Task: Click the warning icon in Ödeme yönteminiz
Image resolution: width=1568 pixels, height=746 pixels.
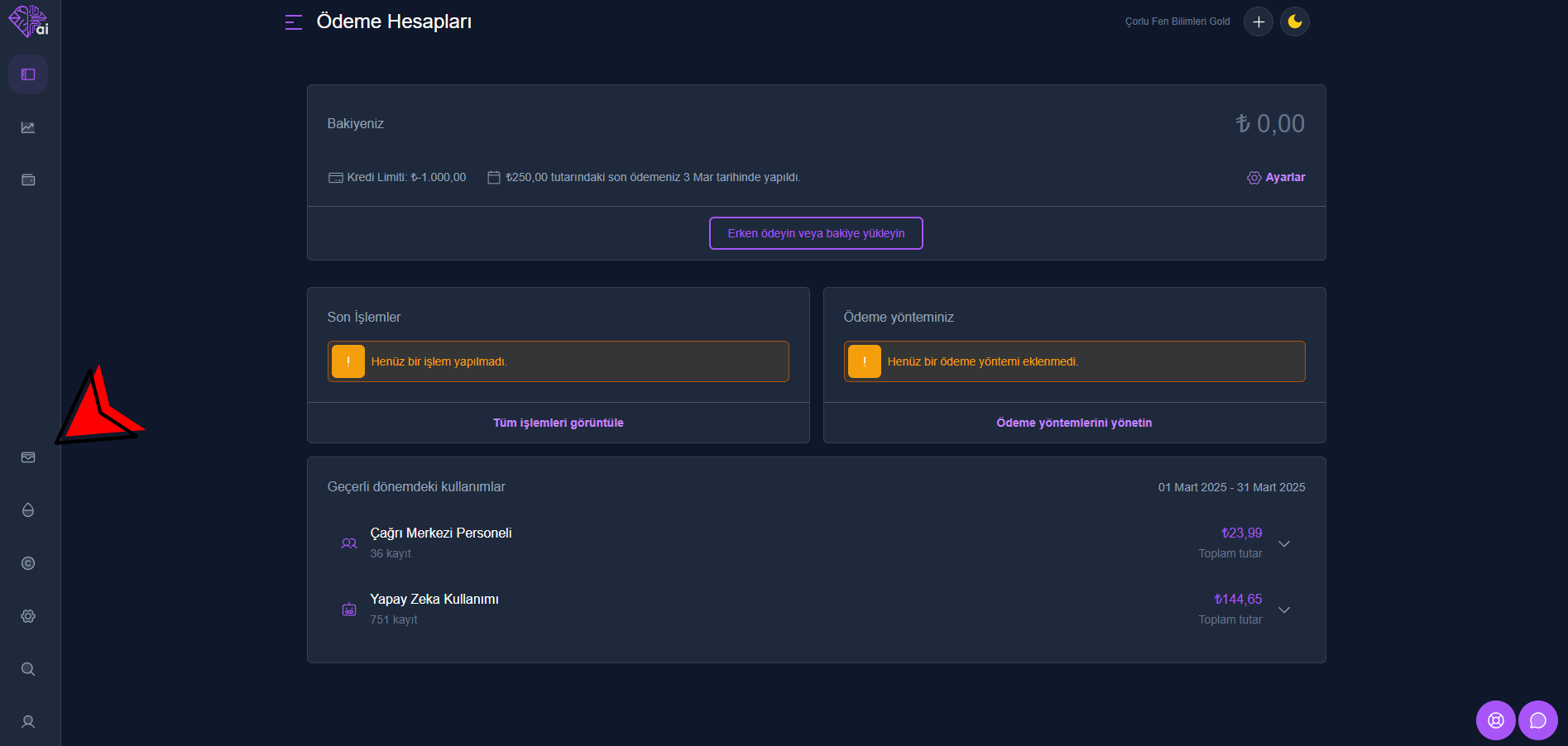Action: pyautogui.click(x=865, y=361)
